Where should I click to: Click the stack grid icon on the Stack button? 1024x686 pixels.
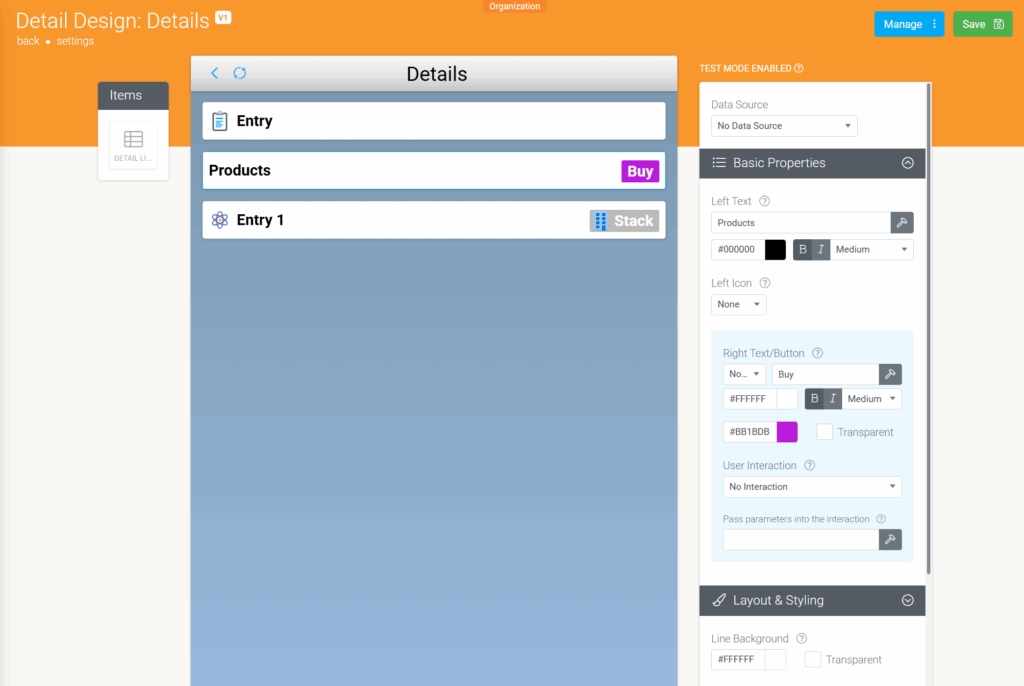tap(601, 221)
